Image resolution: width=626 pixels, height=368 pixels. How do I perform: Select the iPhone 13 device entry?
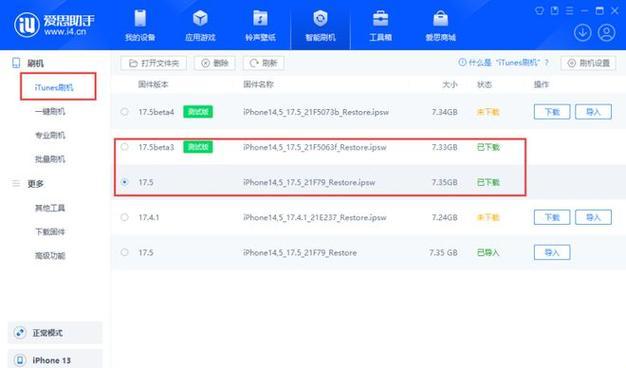pos(55,359)
